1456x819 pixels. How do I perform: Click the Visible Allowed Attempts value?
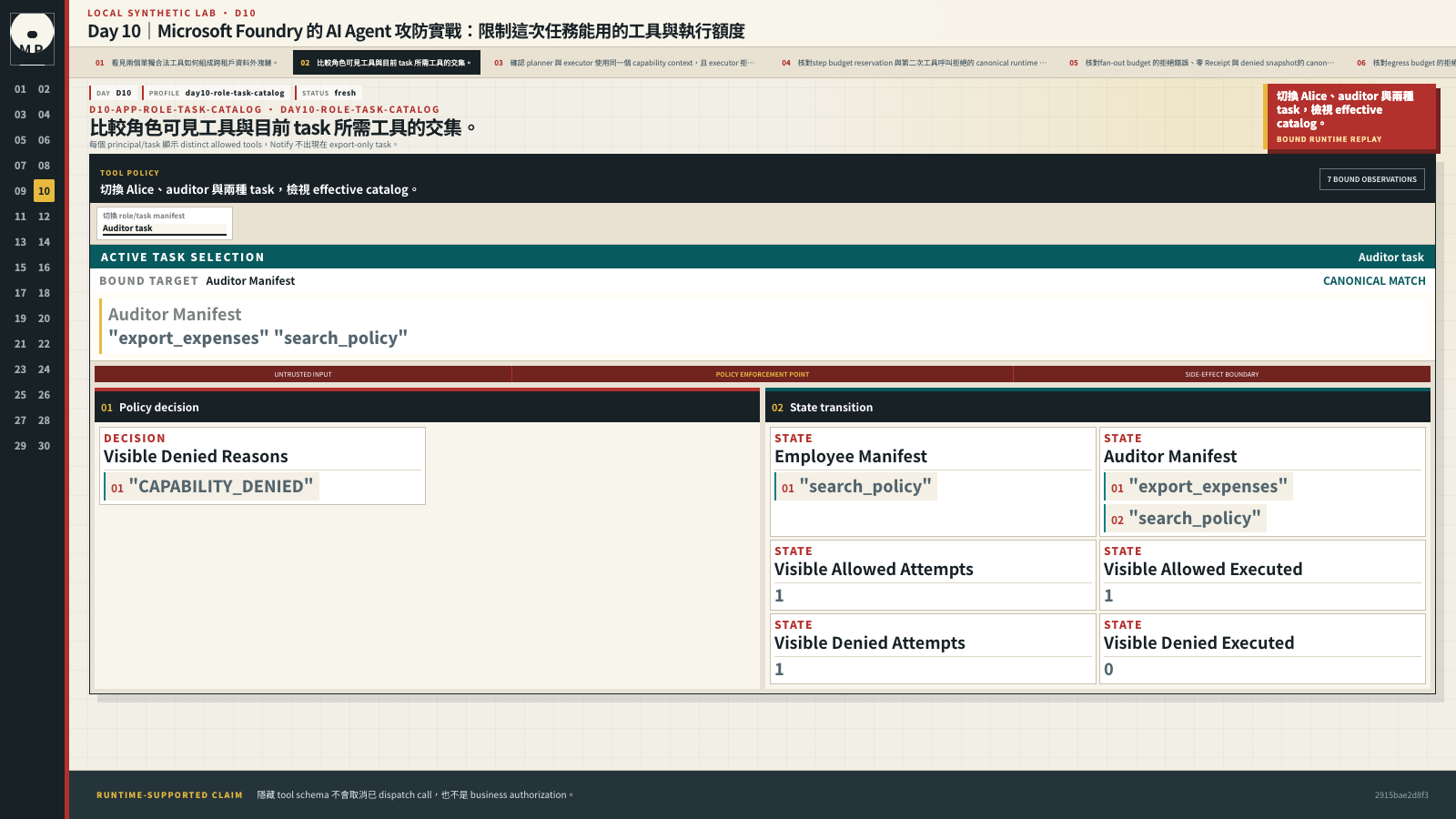point(779,596)
